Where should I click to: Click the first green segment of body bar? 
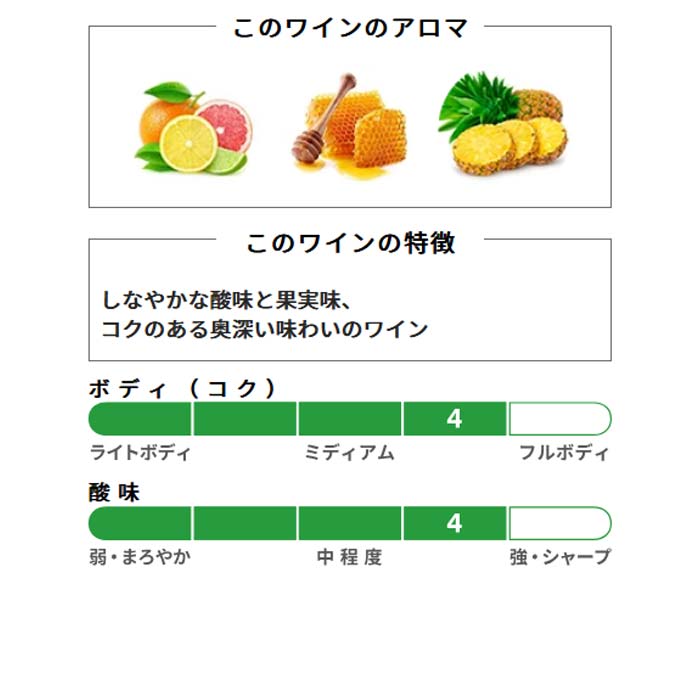coord(141,419)
